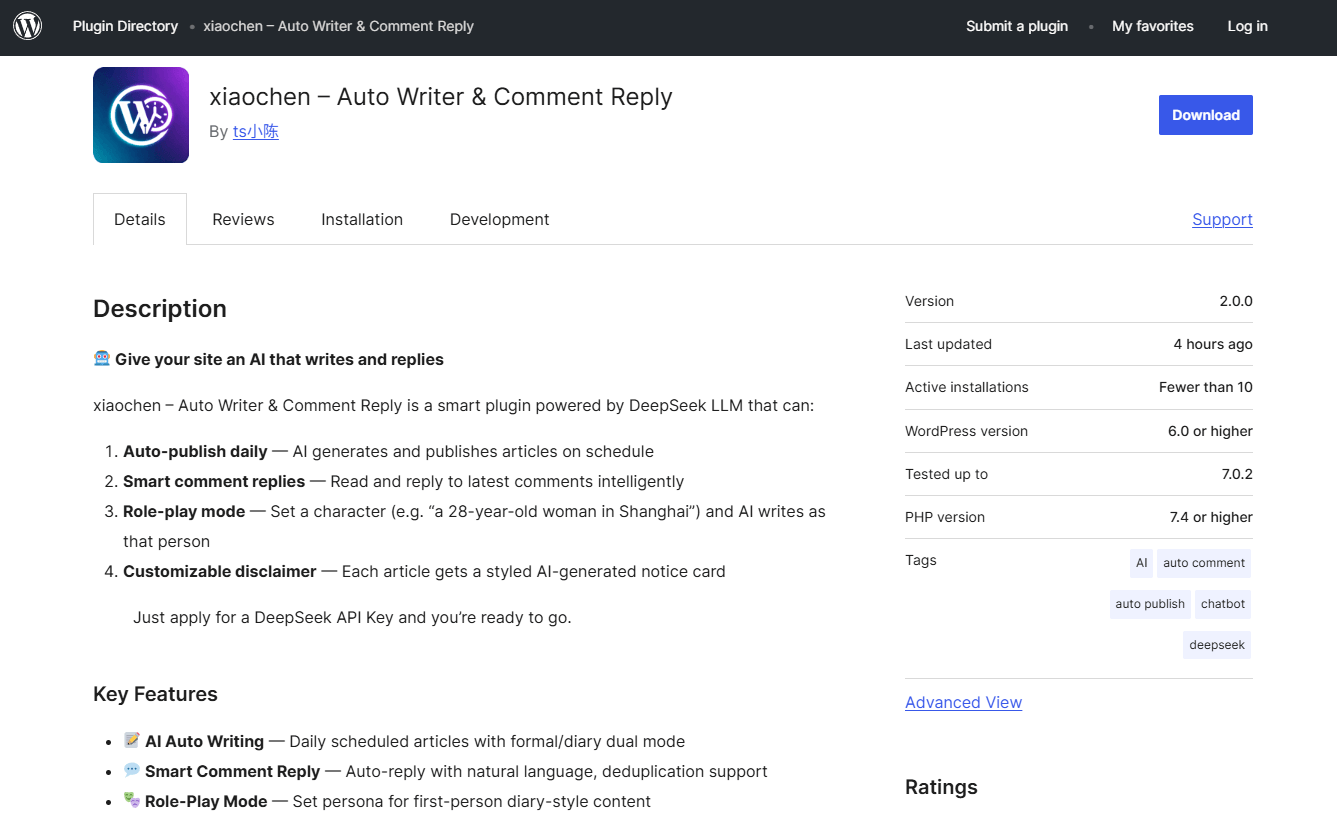
Task: Show the Development tab
Action: 500,219
